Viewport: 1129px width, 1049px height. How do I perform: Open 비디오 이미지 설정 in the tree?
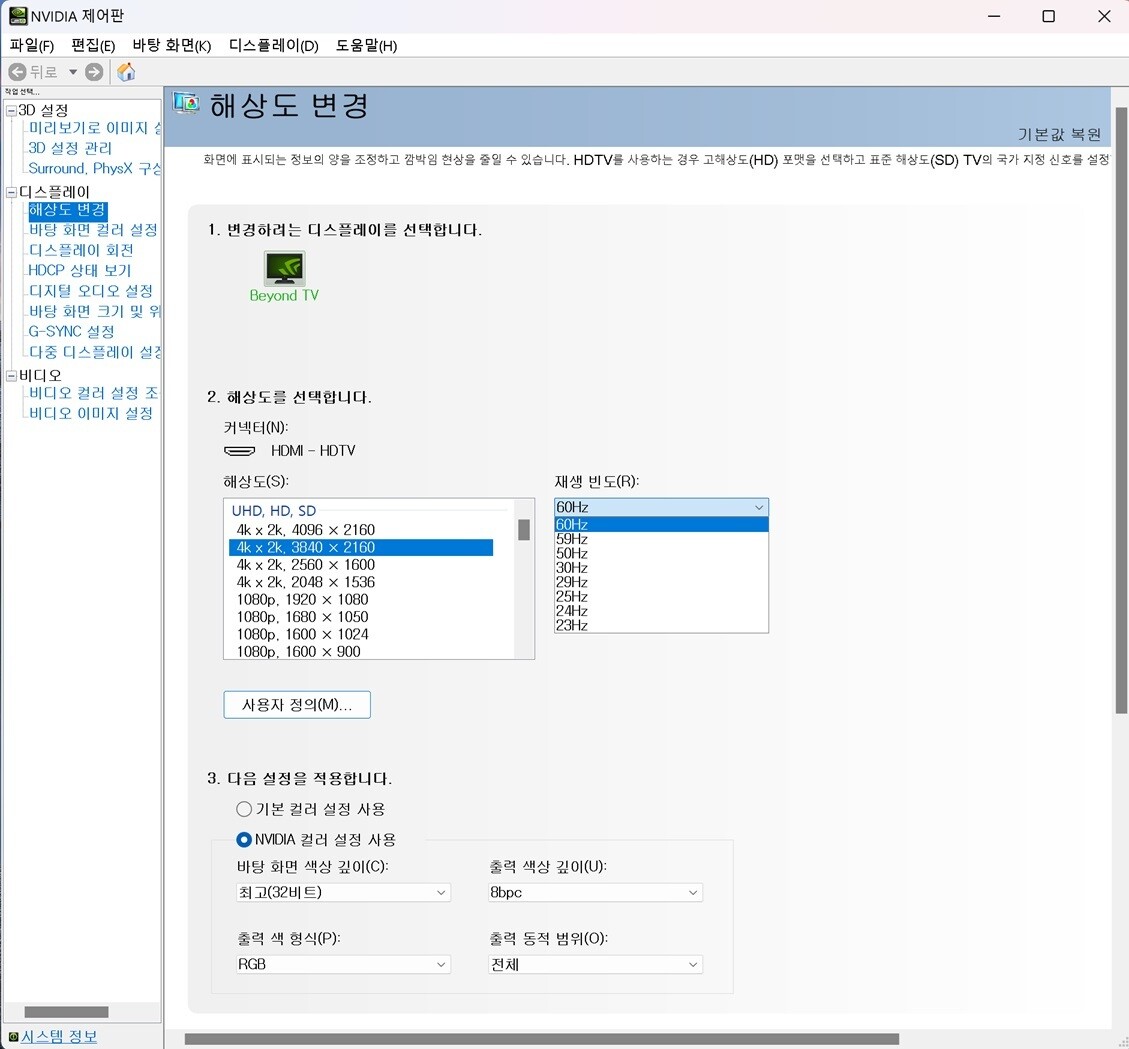point(91,413)
